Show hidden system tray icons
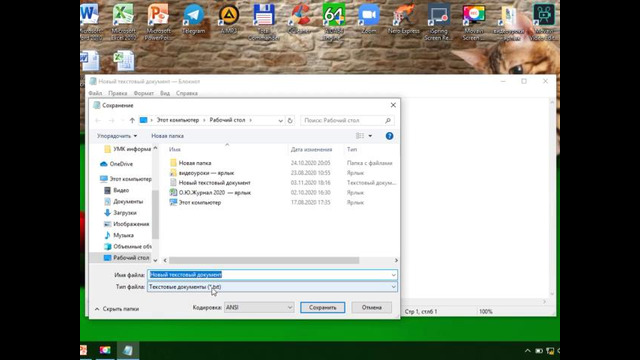Screen dimensions: 640x360 click(527, 351)
